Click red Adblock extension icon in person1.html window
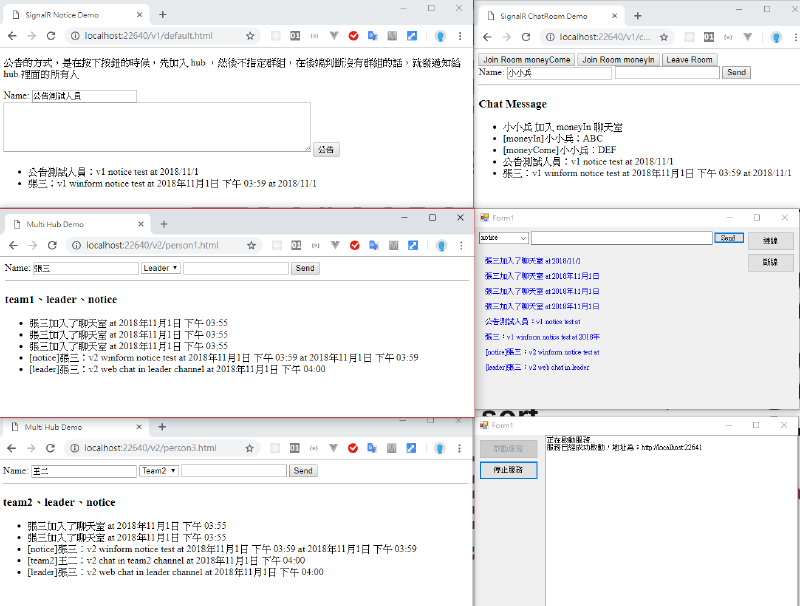 tap(353, 245)
